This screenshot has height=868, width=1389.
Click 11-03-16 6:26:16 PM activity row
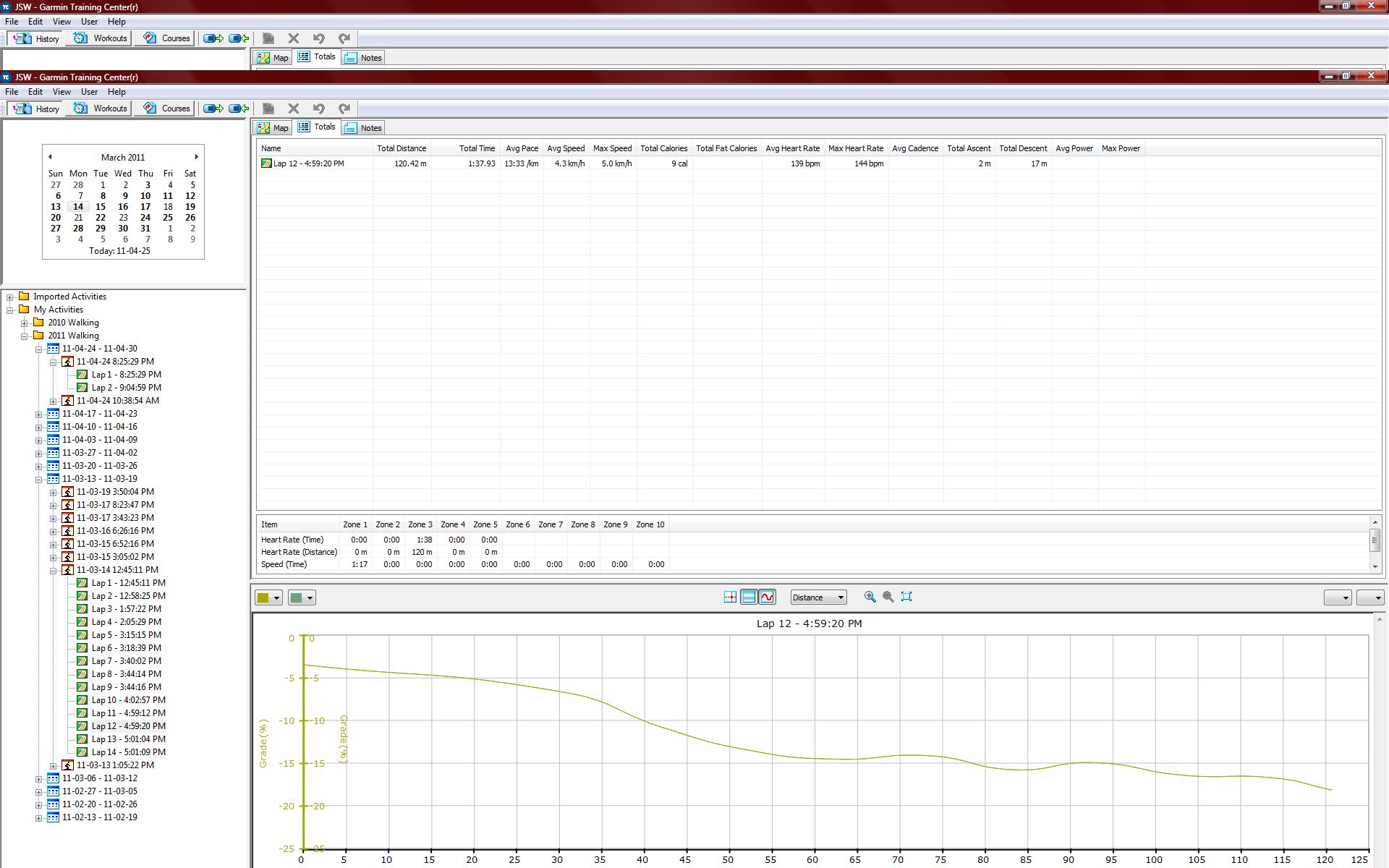(x=115, y=531)
